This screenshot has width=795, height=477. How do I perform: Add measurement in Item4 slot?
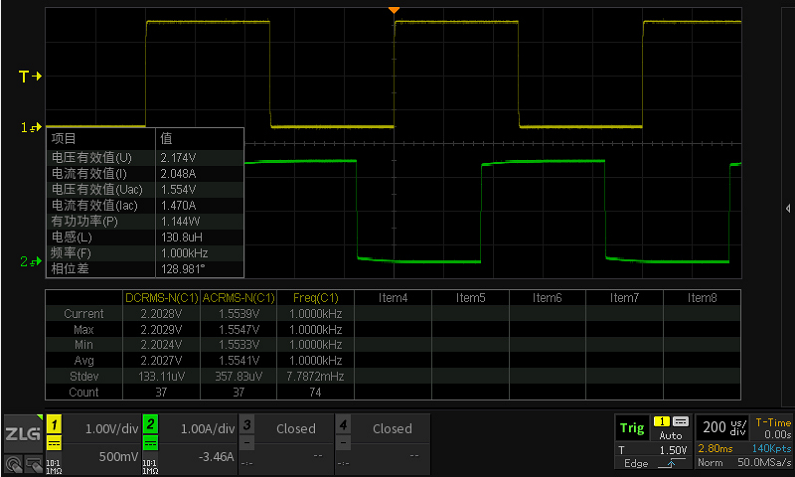(393, 298)
